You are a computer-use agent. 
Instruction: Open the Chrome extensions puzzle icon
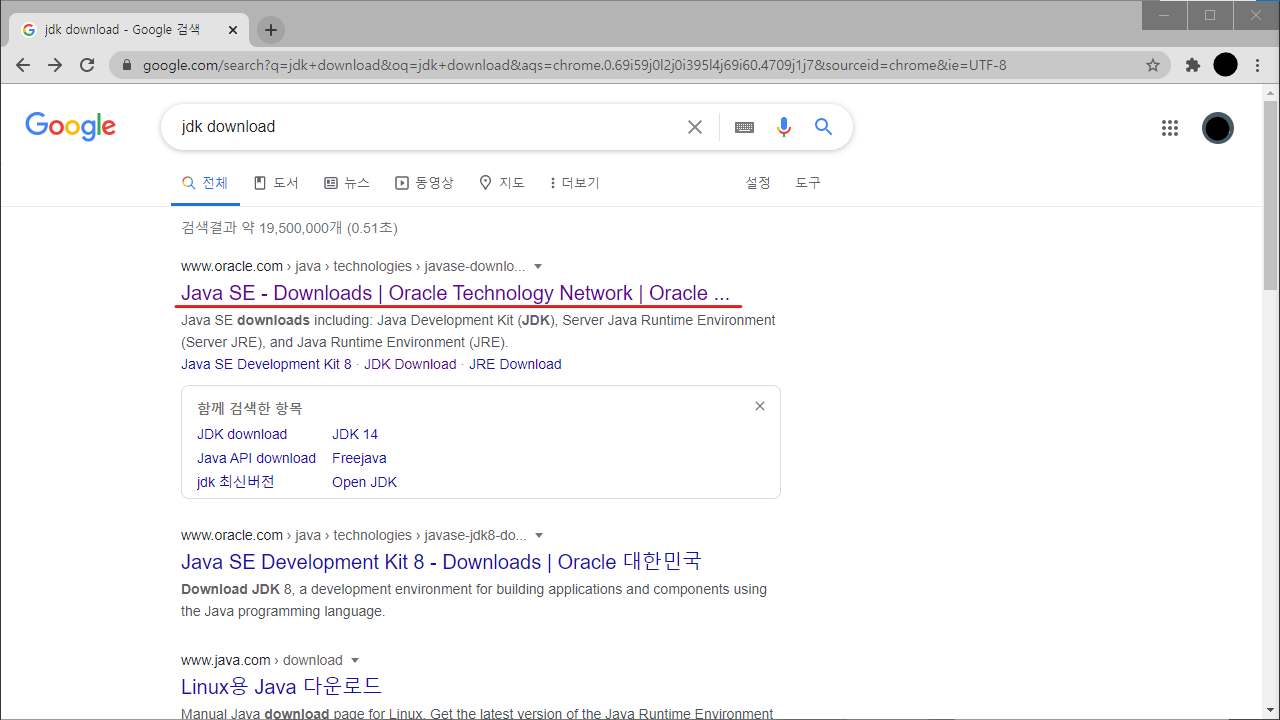pyautogui.click(x=1192, y=65)
